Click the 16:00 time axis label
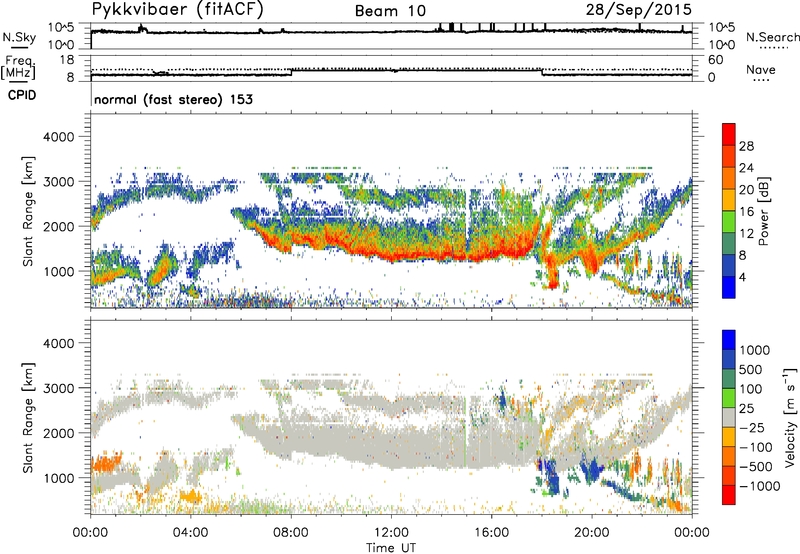 (491, 533)
